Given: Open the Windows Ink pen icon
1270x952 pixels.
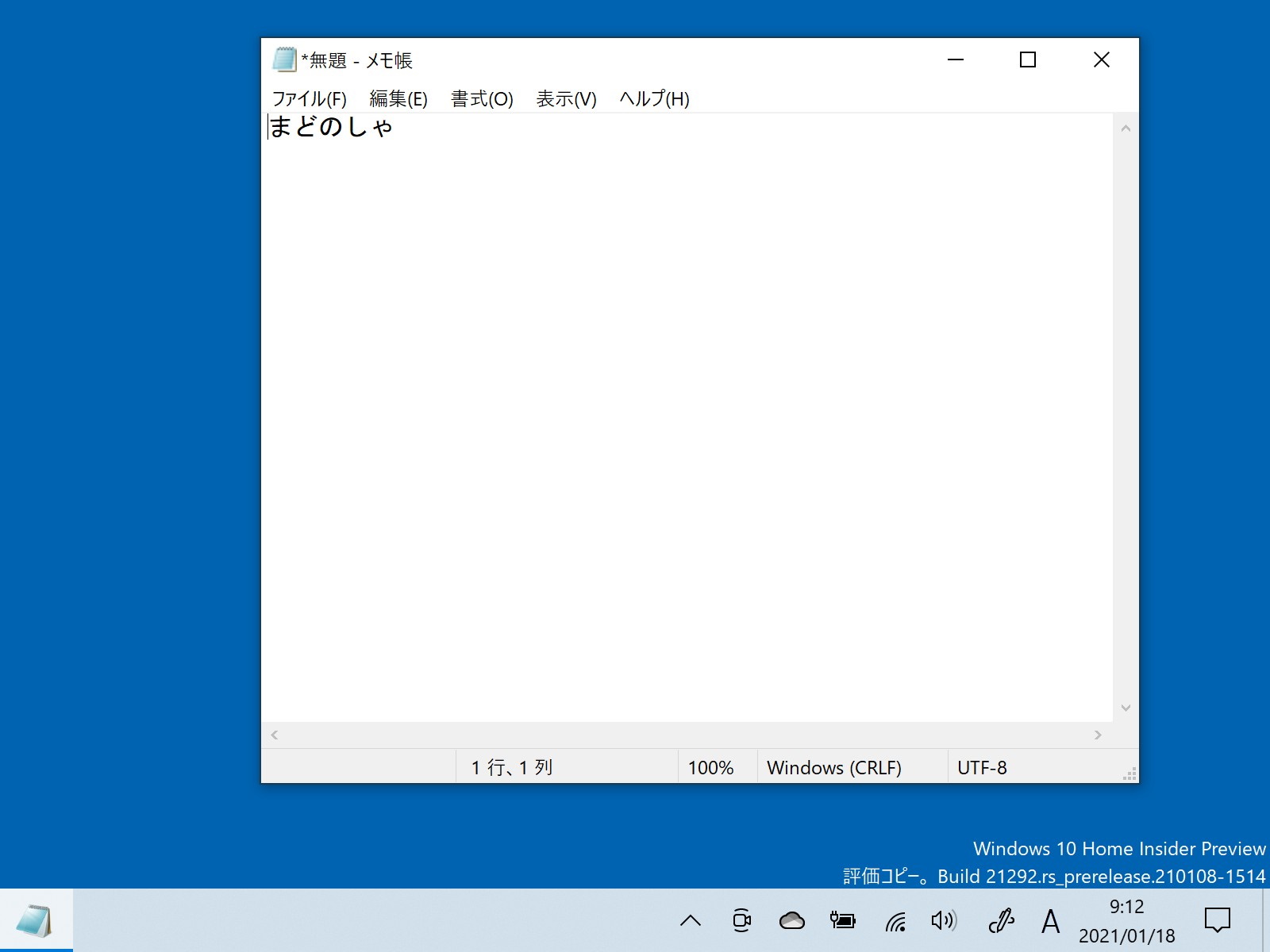Looking at the screenshot, I should point(1002,920).
